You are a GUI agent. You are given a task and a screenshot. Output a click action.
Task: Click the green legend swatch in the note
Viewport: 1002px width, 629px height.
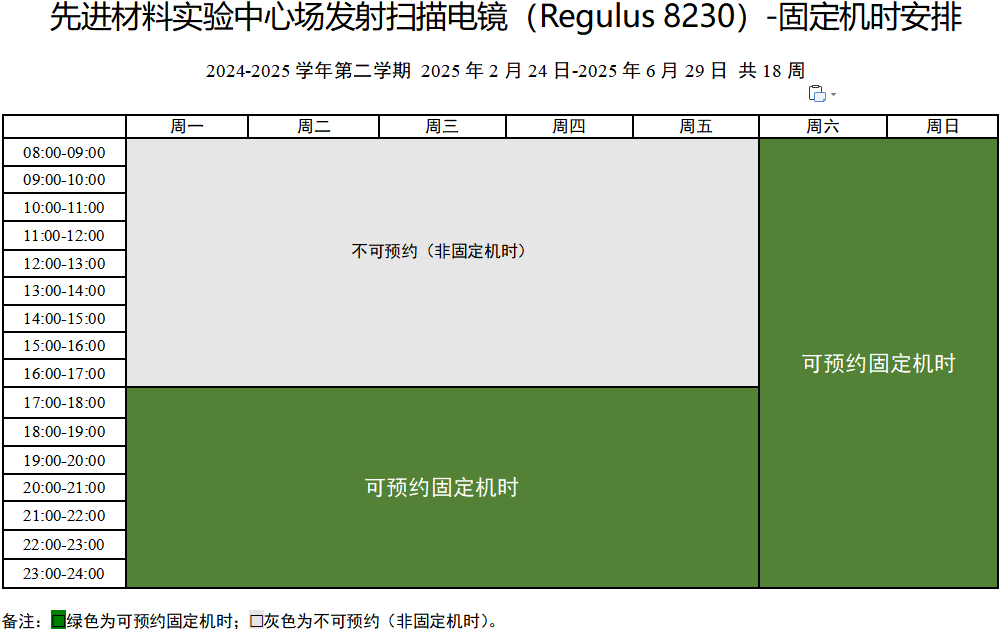pyautogui.click(x=58, y=620)
